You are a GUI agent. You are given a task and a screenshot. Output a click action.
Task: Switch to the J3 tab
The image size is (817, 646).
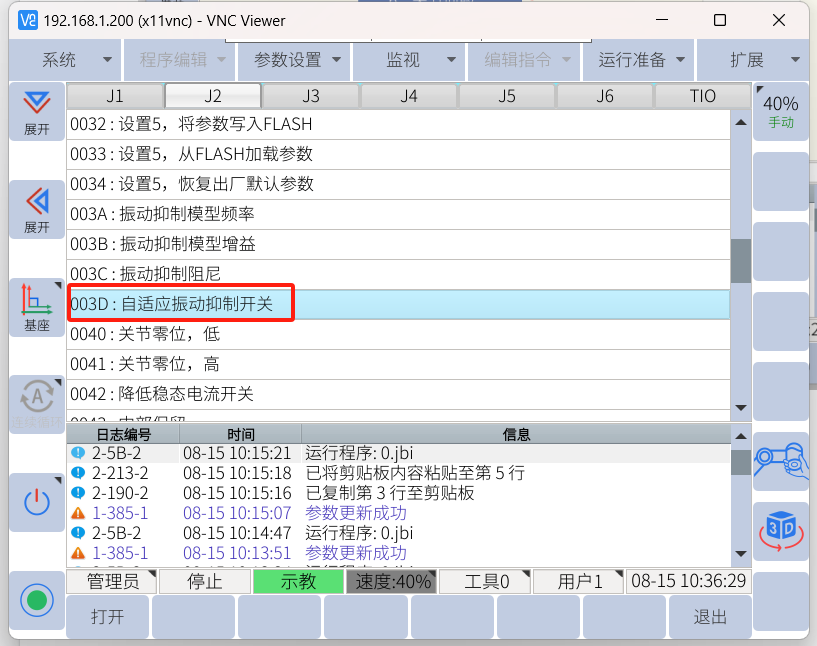tap(311, 96)
